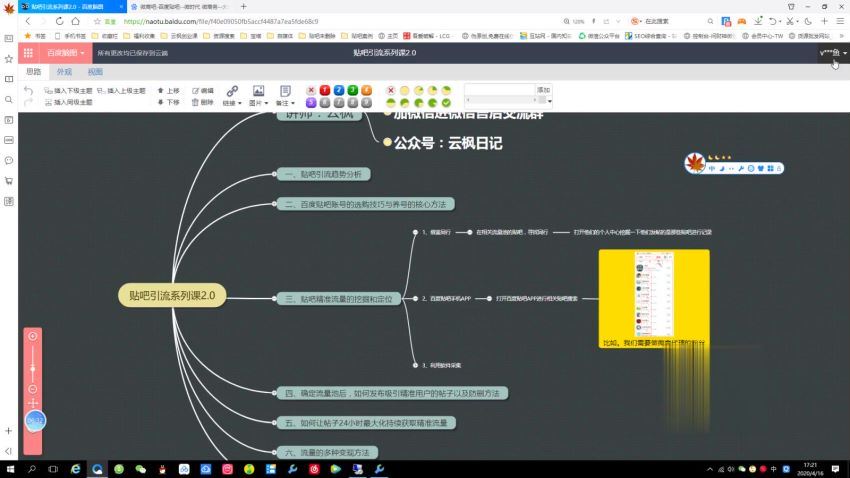The image size is (850, 478).
Task: Switch to the 外观 tab
Action: point(65,72)
